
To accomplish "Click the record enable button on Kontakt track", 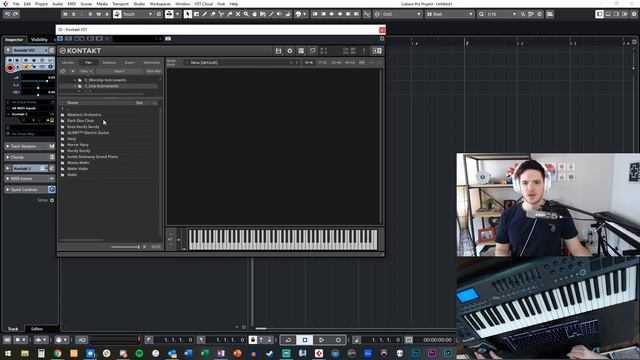I will (x=10, y=68).
